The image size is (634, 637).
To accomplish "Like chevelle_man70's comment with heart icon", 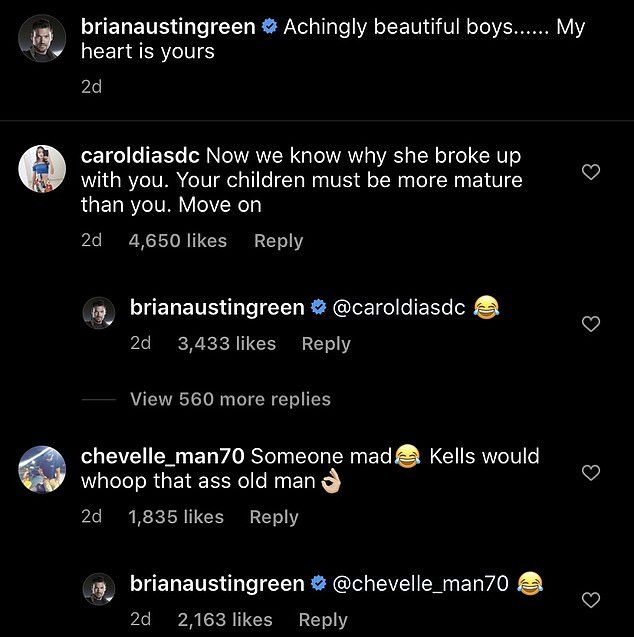I will (x=591, y=472).
